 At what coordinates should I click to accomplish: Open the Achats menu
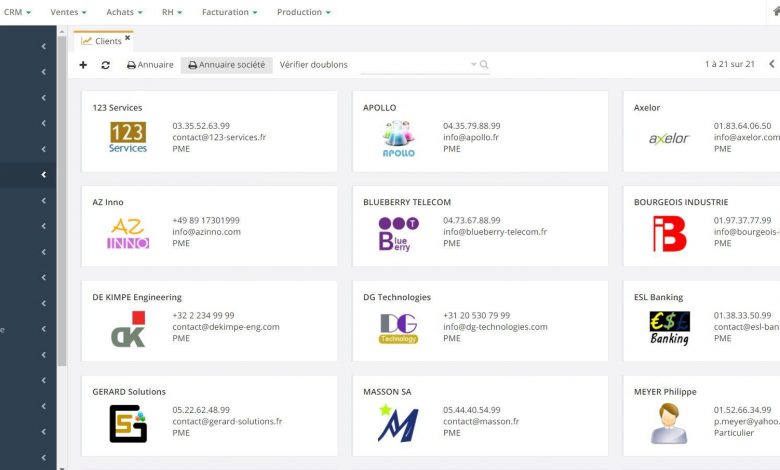click(x=124, y=12)
